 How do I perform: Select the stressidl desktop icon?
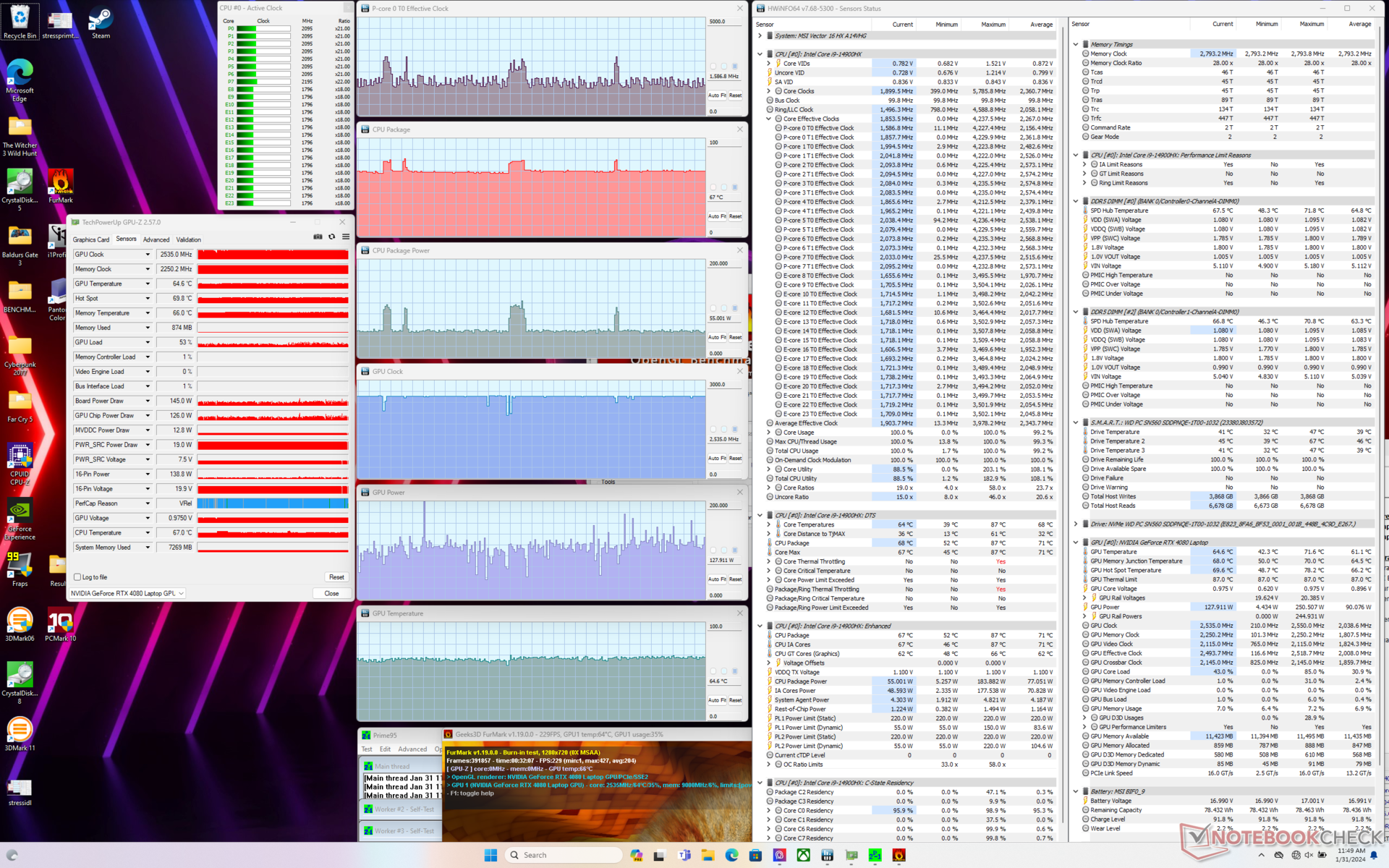coord(20,791)
